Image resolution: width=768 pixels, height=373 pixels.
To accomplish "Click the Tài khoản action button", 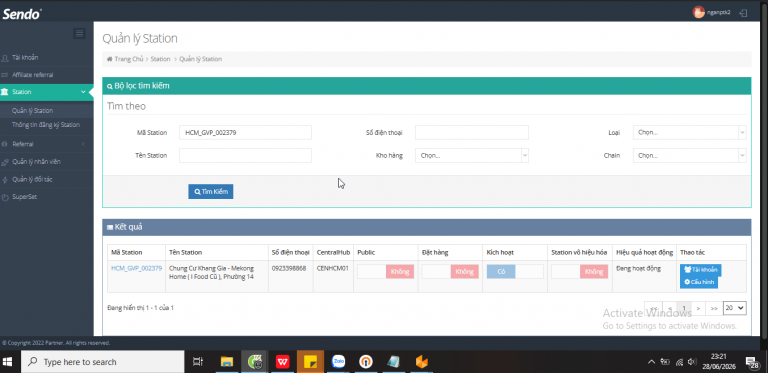I will click(x=700, y=270).
